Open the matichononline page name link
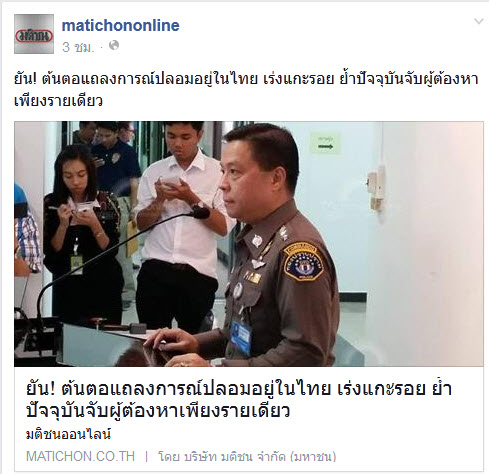 click(x=121, y=25)
